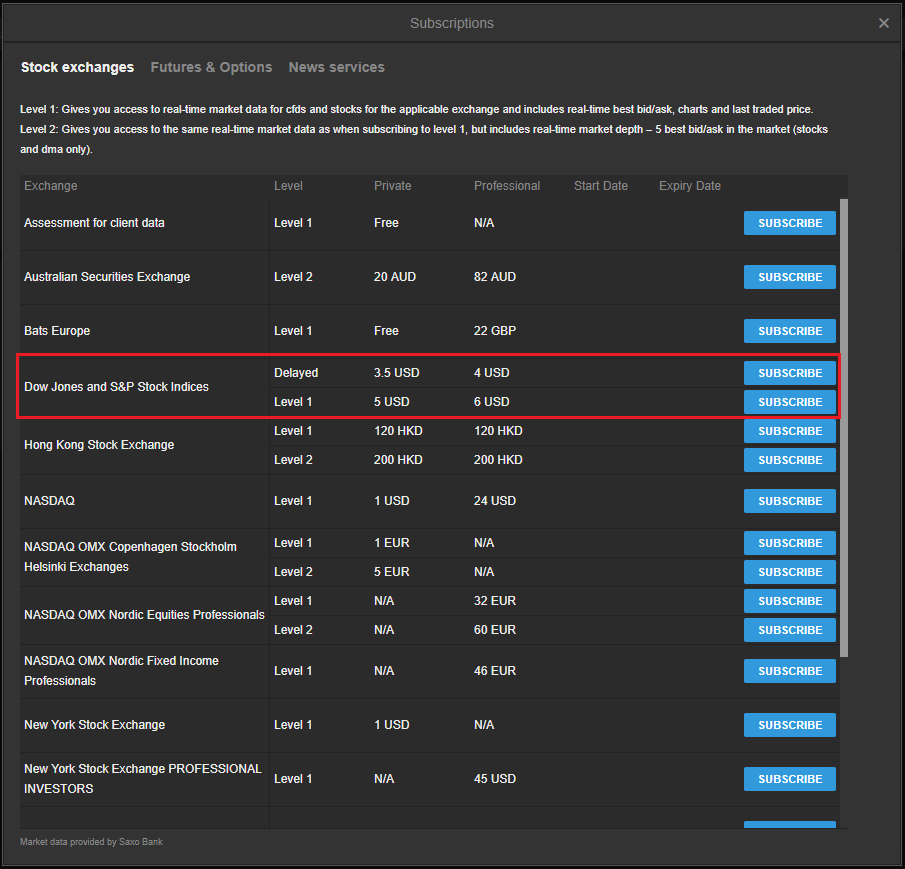Click the Professional column header
905x869 pixels.
tap(507, 186)
